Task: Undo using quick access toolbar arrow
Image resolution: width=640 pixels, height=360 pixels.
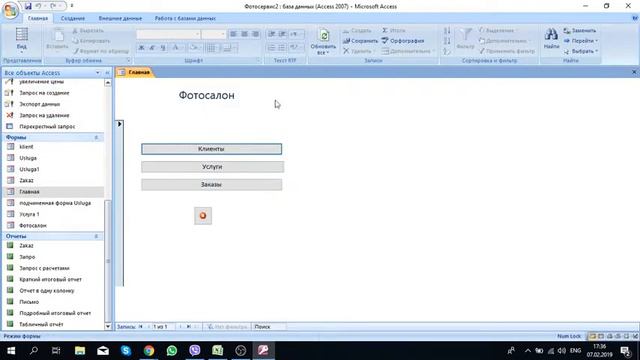Action: [38, 6]
